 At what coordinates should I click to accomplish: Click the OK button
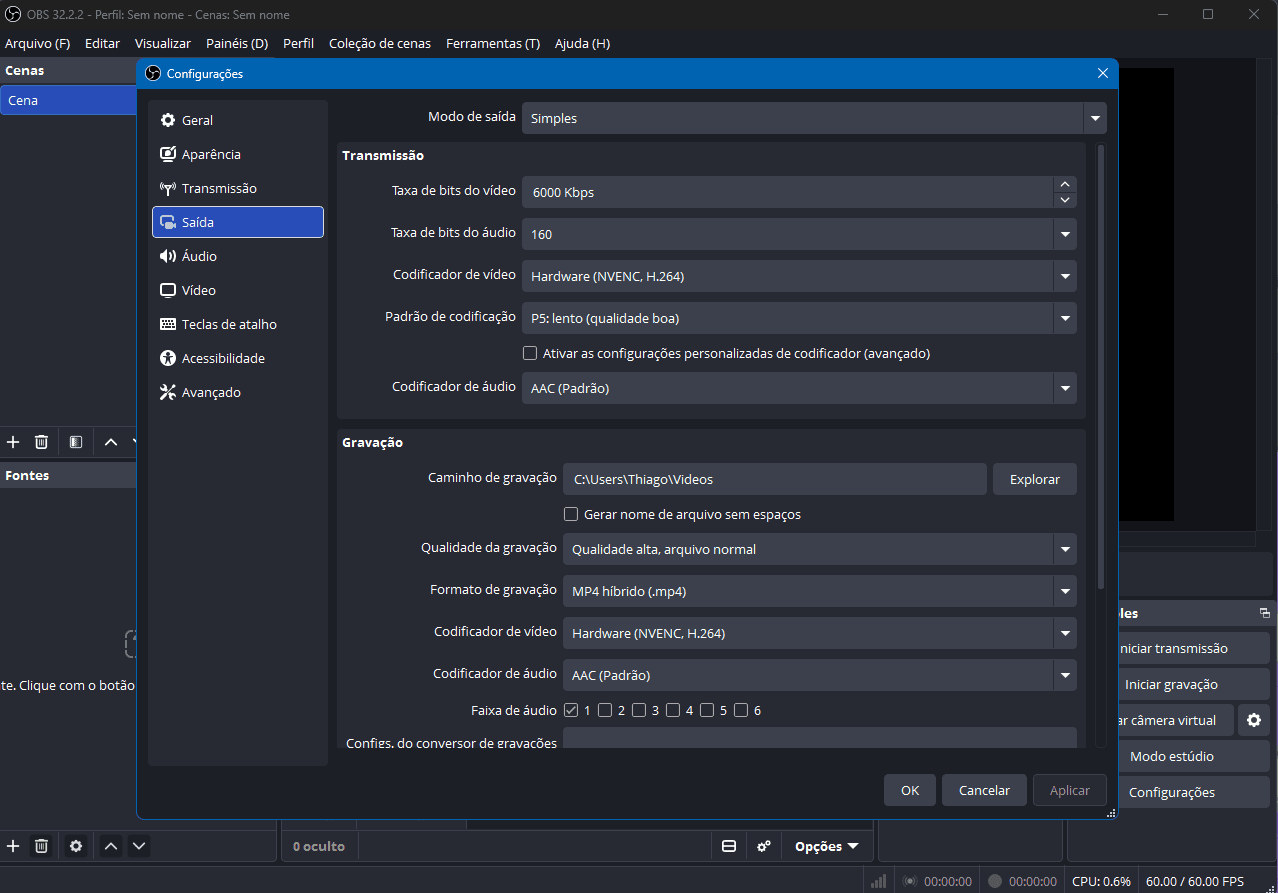[910, 790]
